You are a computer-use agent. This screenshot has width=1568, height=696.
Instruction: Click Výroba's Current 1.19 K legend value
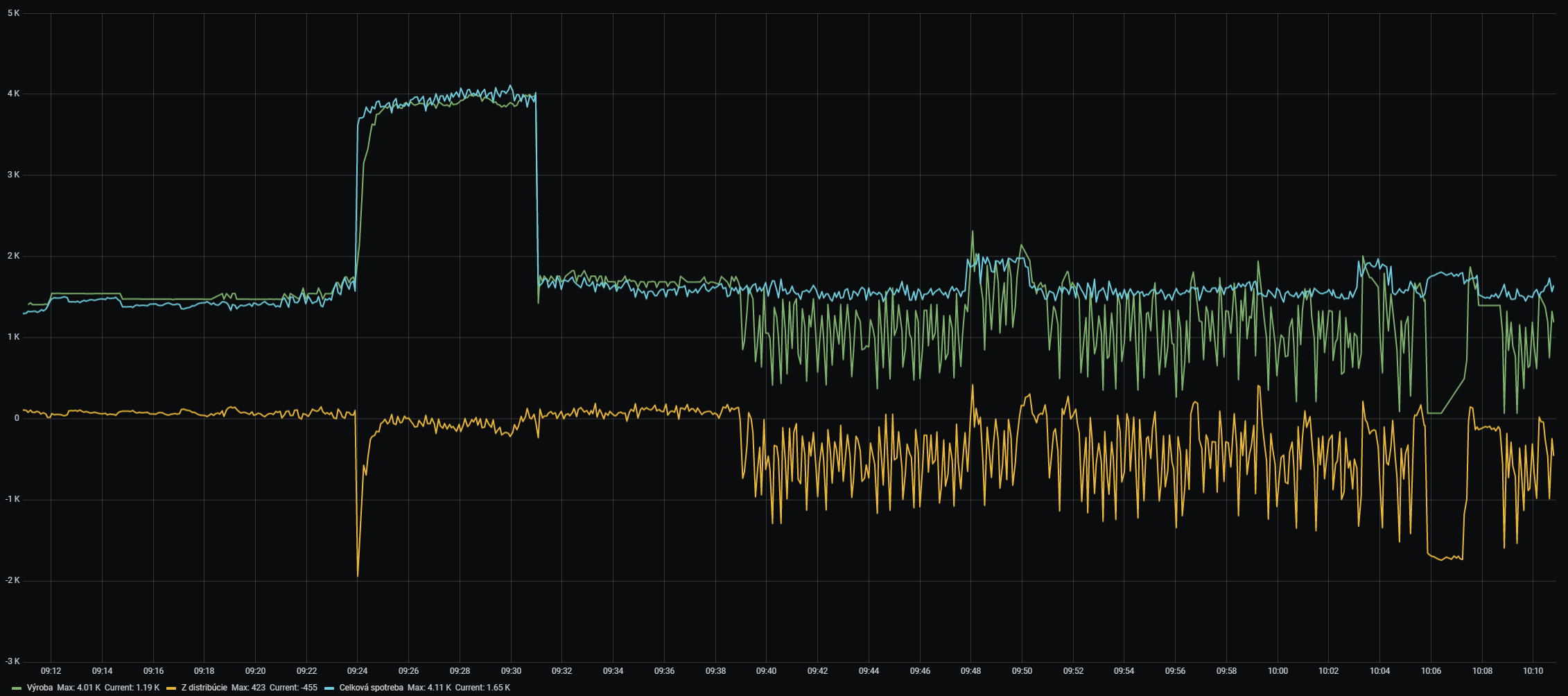pos(132,688)
